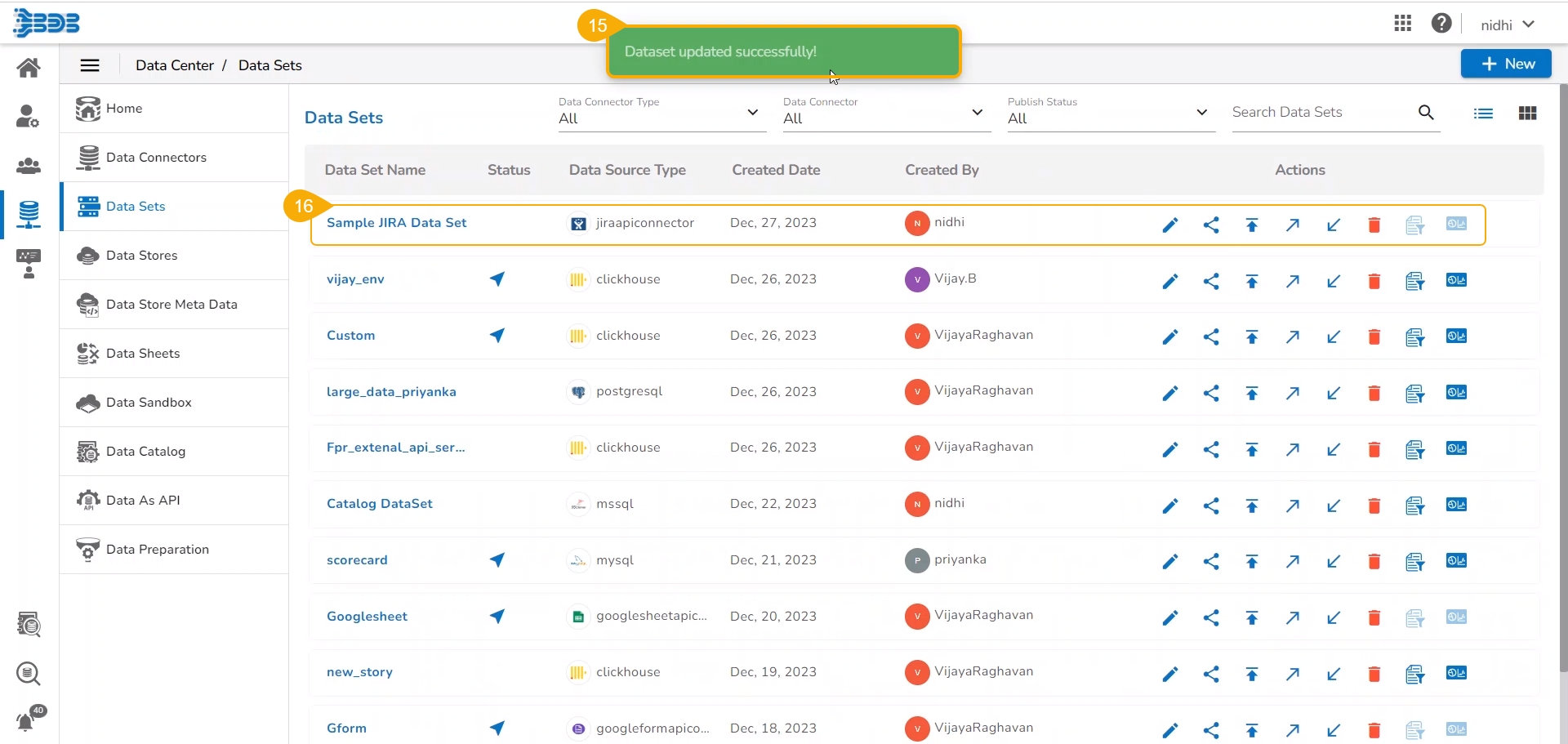Click the search magnifier icon
1568x744 pixels.
[1426, 113]
